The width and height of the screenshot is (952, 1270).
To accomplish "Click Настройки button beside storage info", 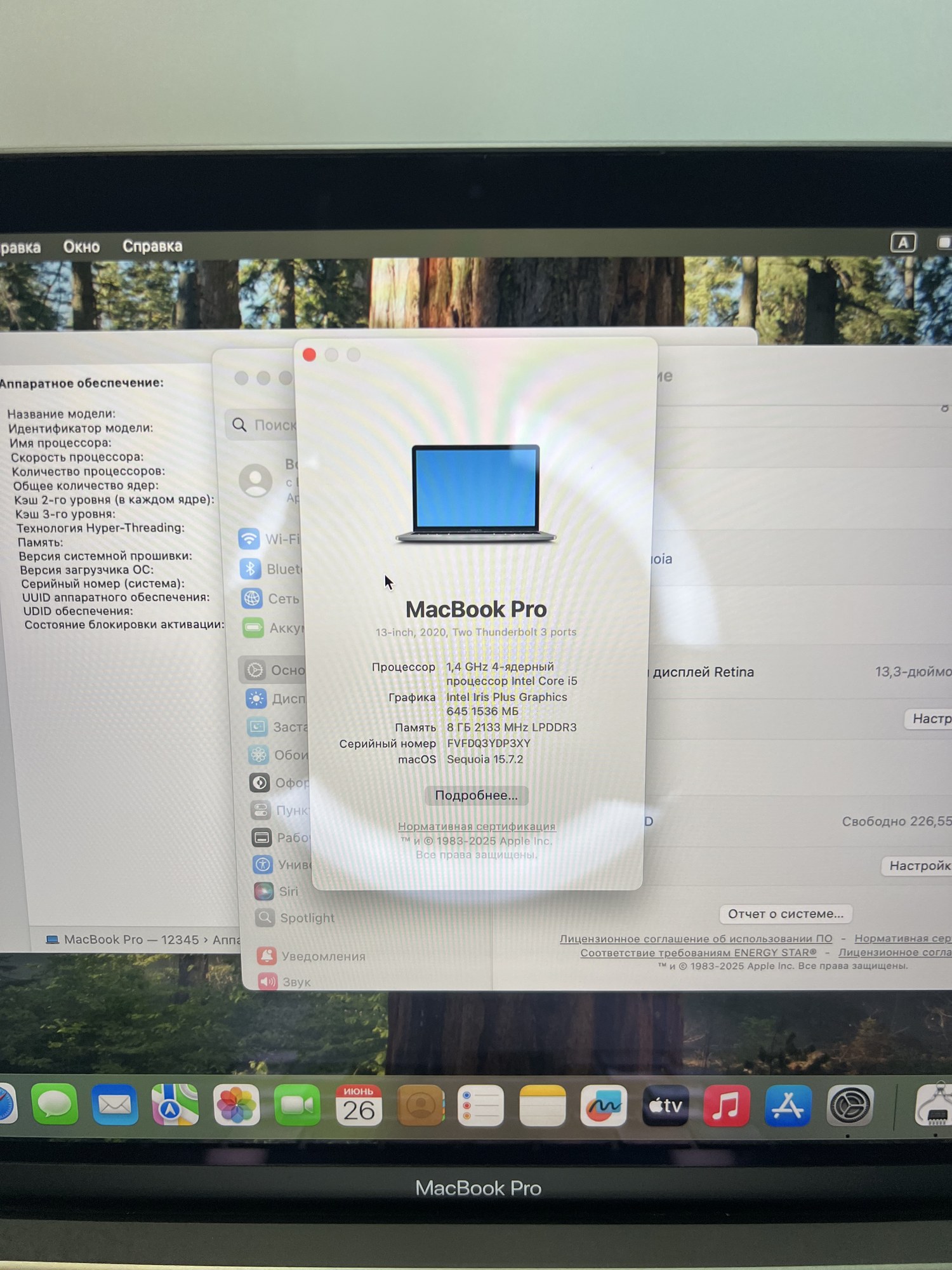I will 917,866.
